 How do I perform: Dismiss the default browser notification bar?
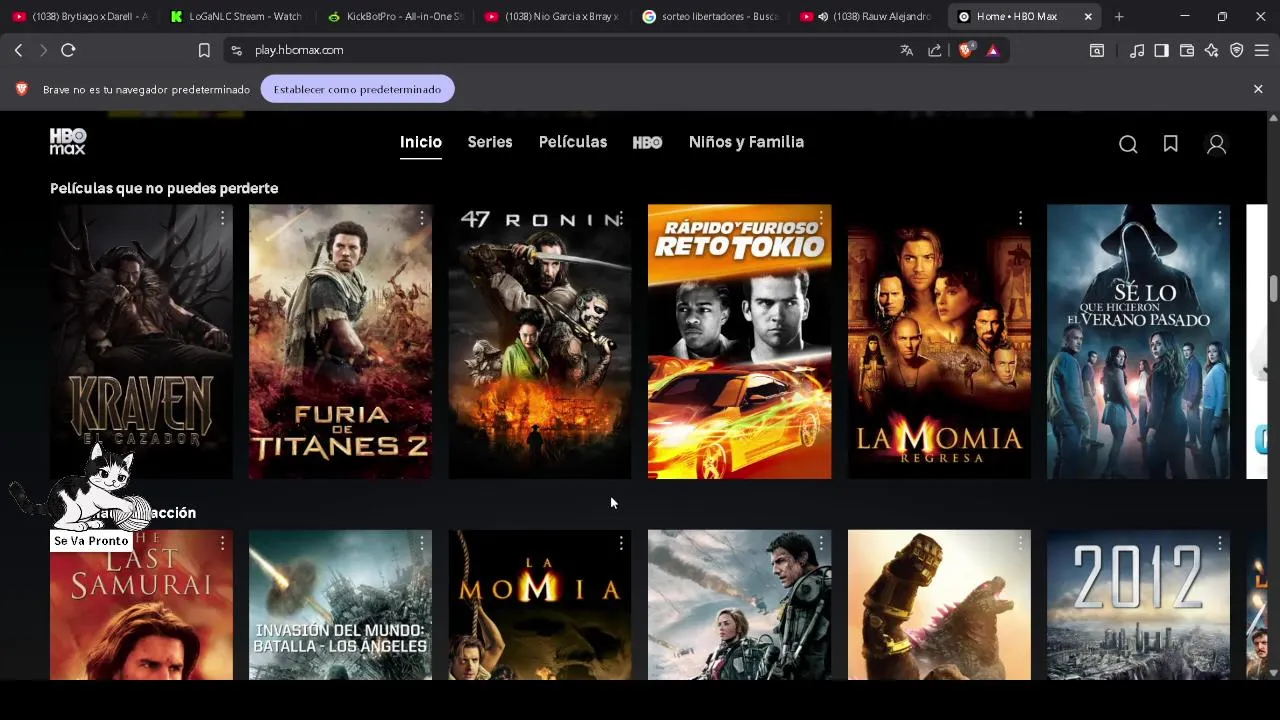point(1258,89)
